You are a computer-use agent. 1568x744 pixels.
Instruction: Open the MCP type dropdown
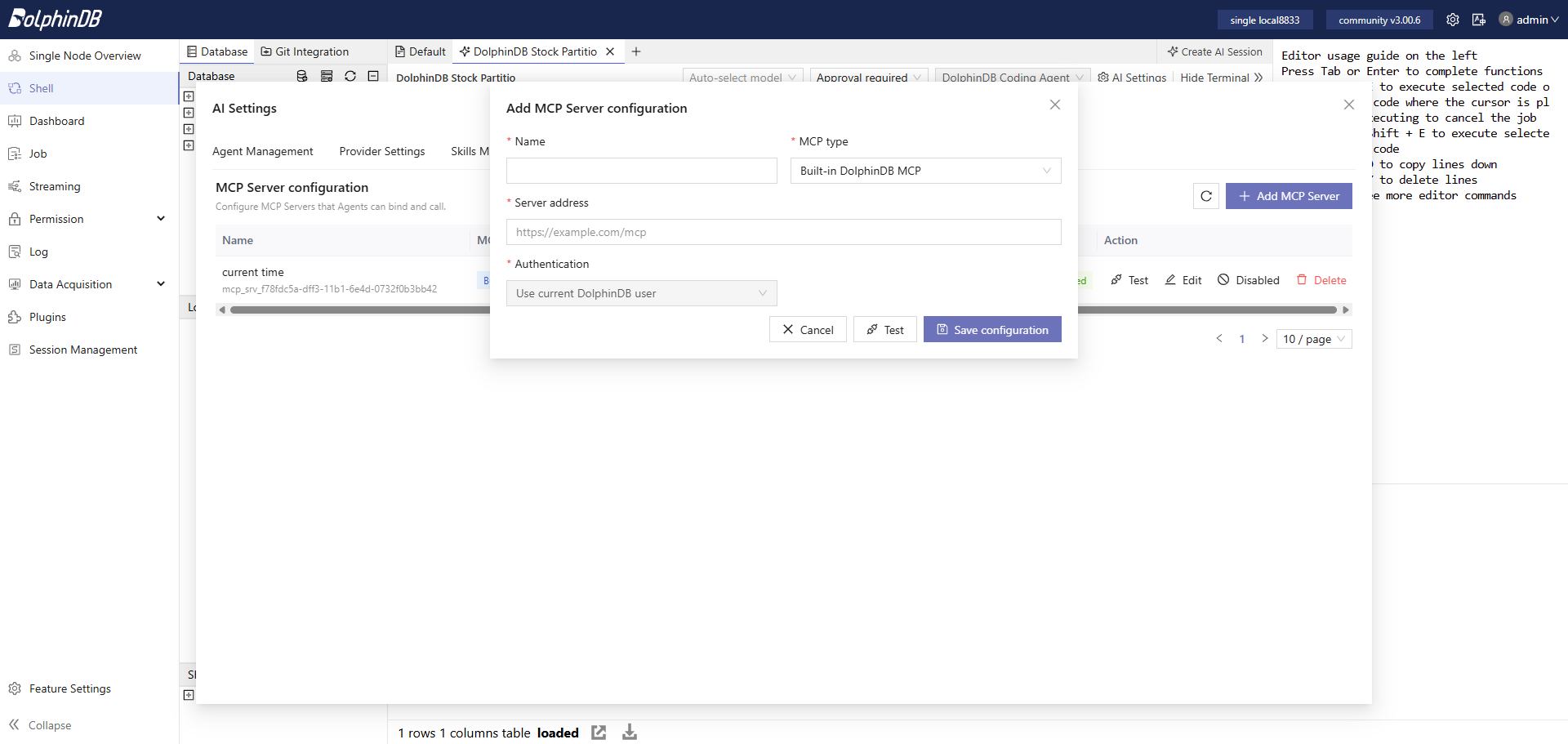[926, 171]
